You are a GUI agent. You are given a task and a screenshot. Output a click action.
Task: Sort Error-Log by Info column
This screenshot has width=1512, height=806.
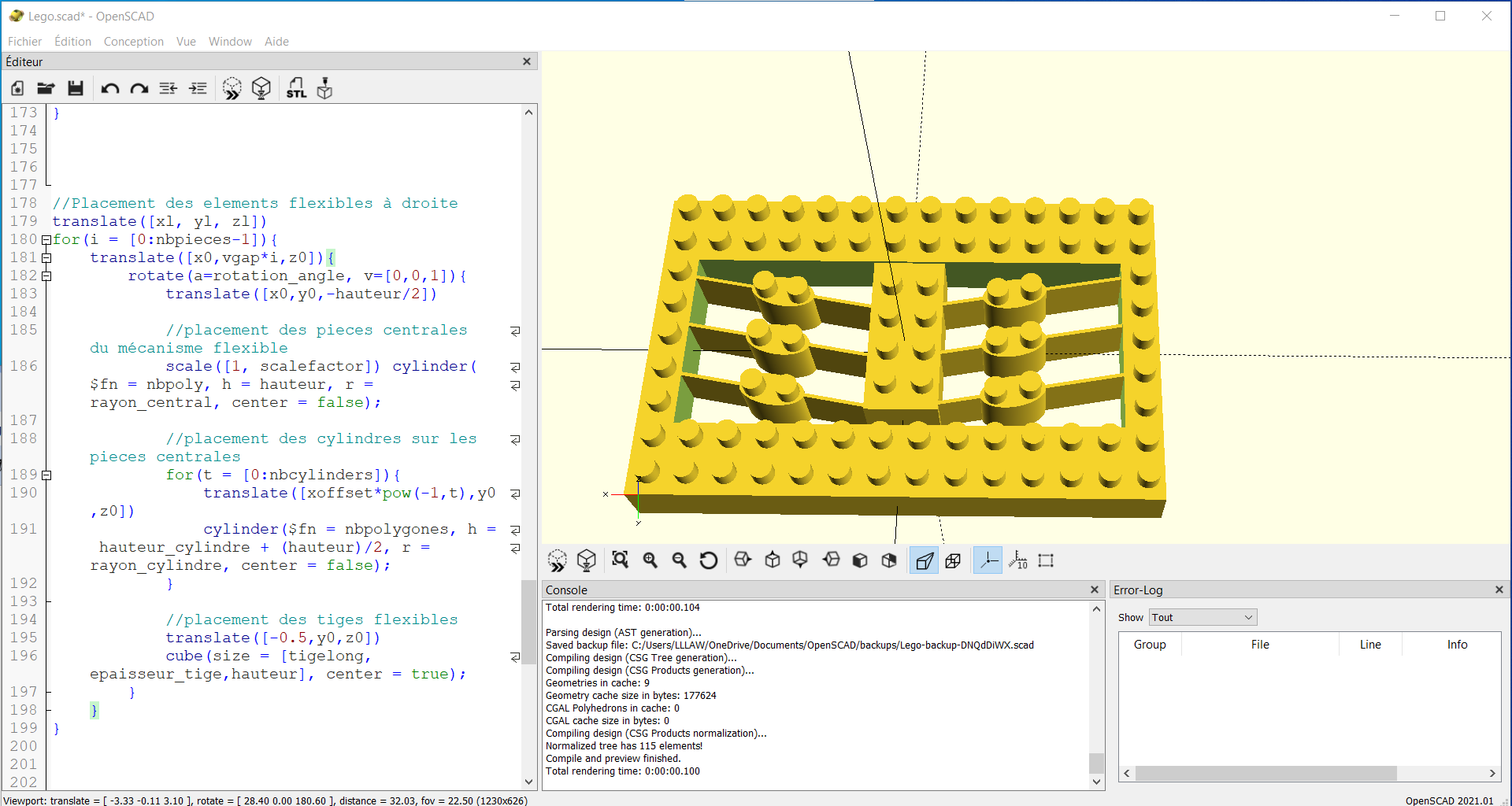pyautogui.click(x=1457, y=645)
